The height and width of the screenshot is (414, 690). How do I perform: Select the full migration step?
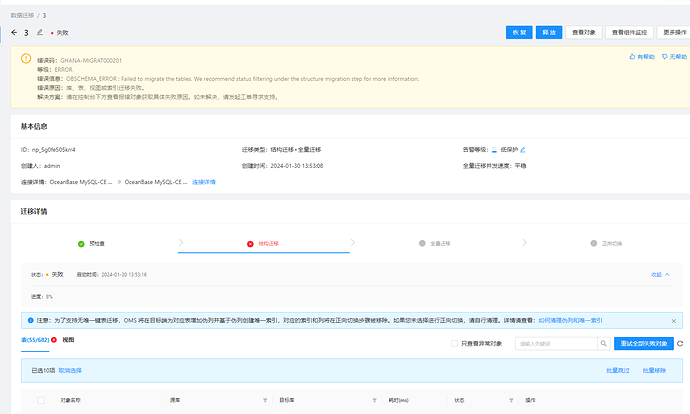pyautogui.click(x=434, y=243)
